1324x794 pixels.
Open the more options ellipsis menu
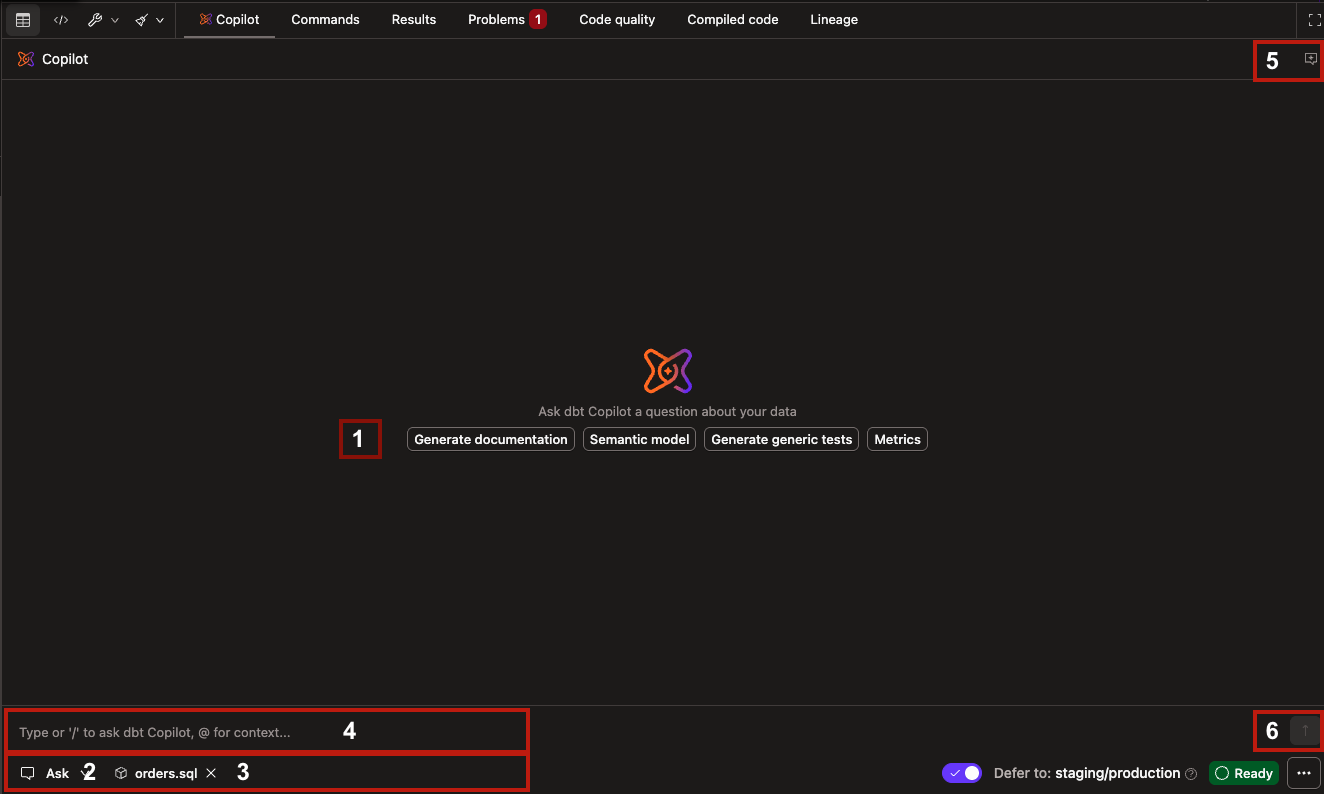1304,772
